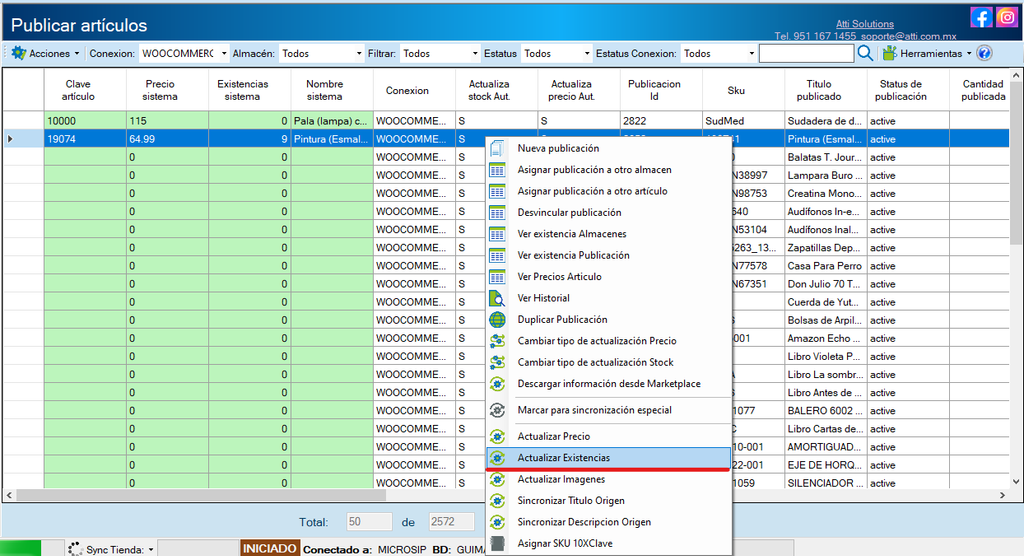
Task: Click the magnifier search icon
Action: click(865, 53)
